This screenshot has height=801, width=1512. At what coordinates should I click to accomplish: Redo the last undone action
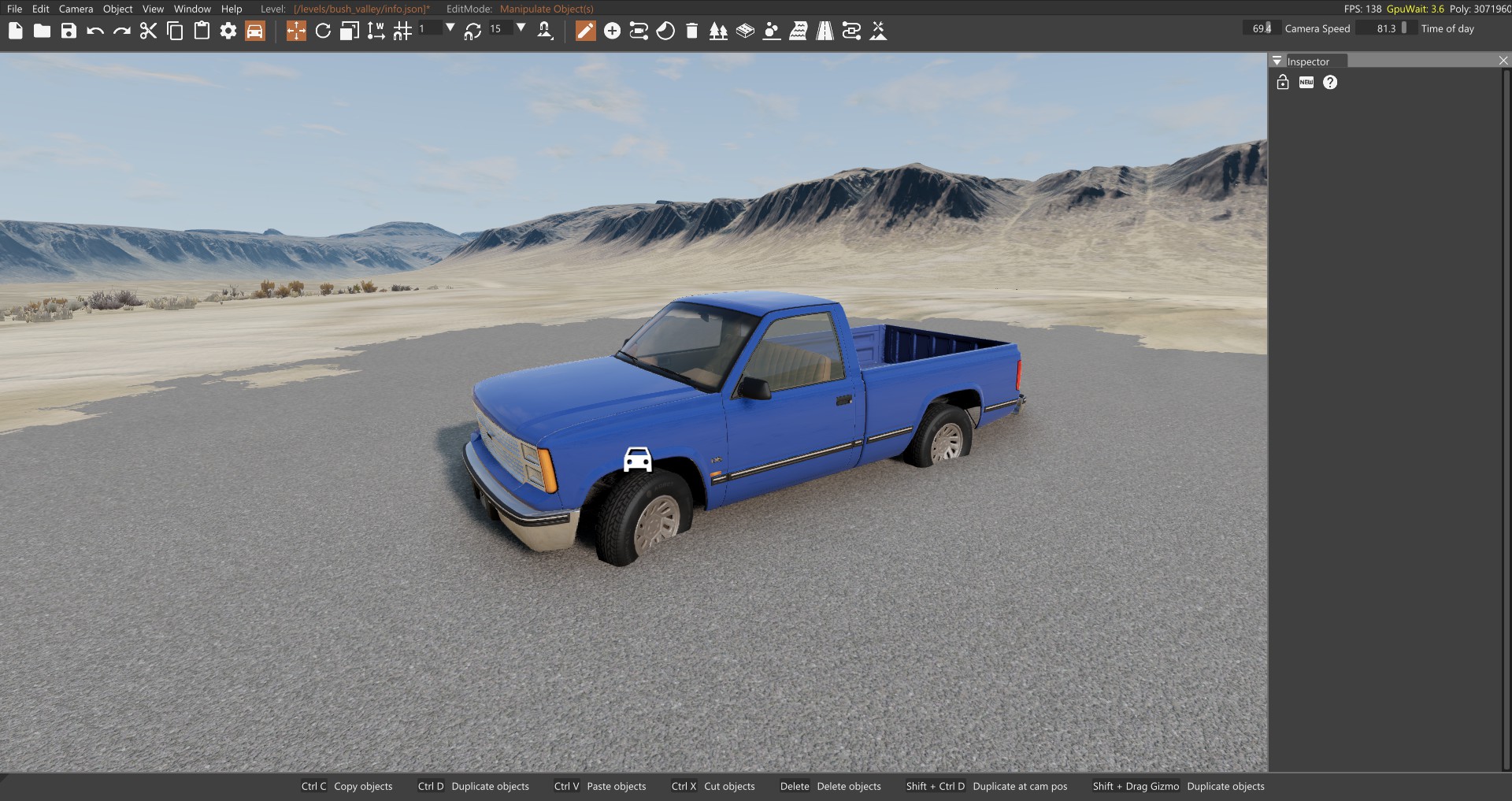coord(122,31)
